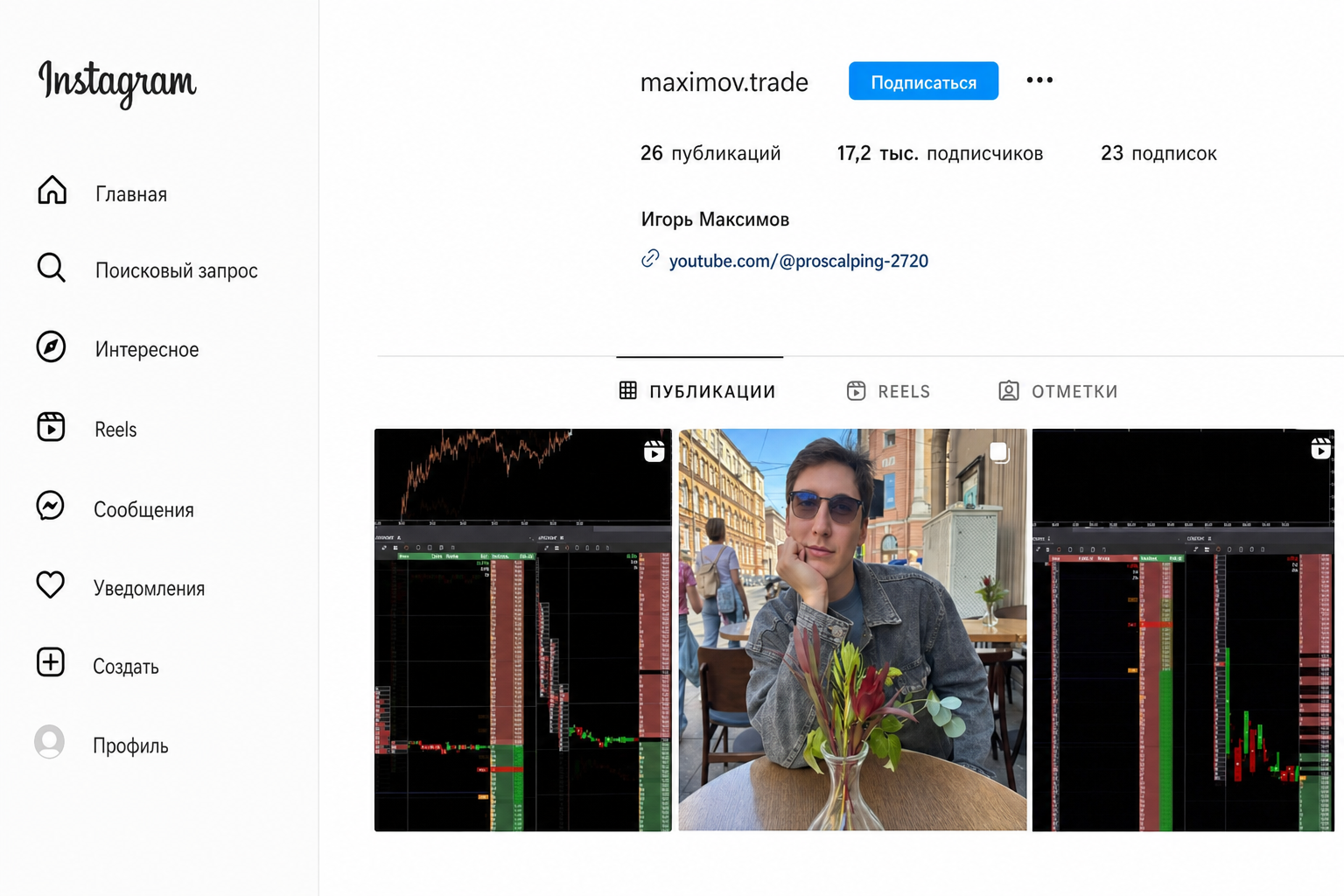The image size is (1344, 896).
Task: Open Уведомления in sidebar
Action: click(149, 589)
